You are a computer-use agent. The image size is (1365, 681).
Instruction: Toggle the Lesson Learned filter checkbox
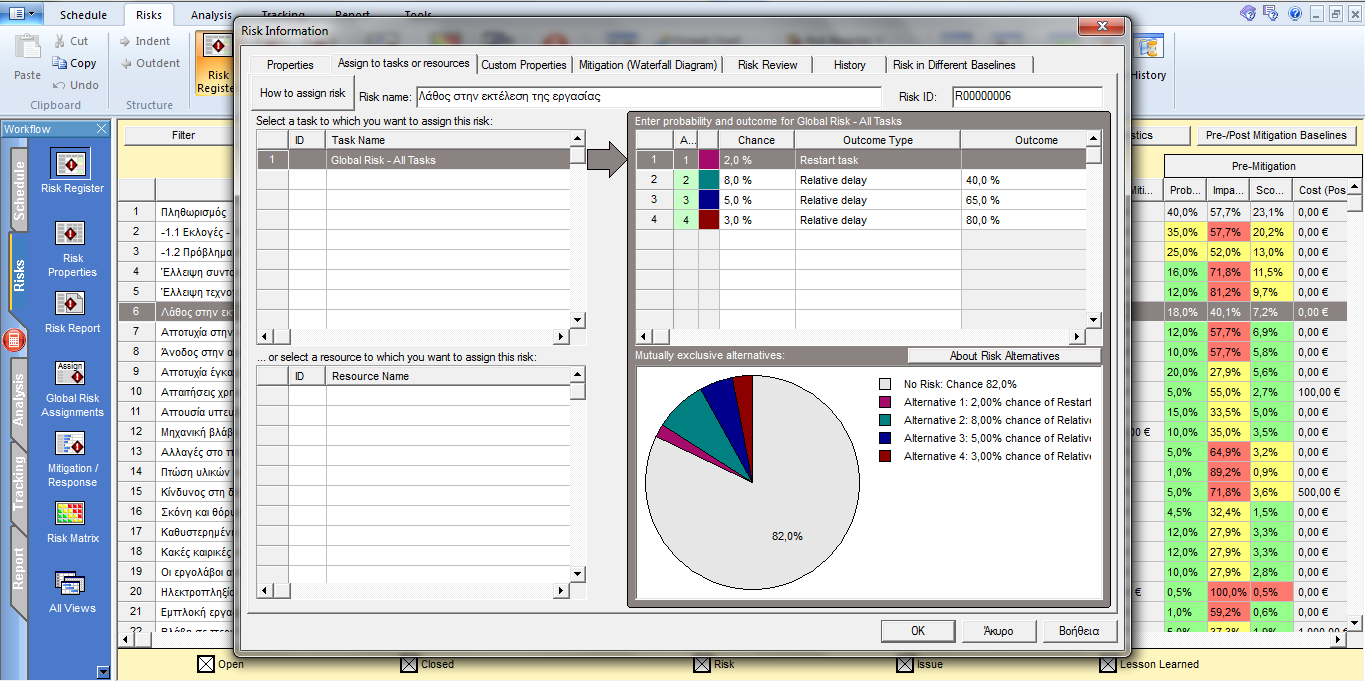(x=1107, y=664)
